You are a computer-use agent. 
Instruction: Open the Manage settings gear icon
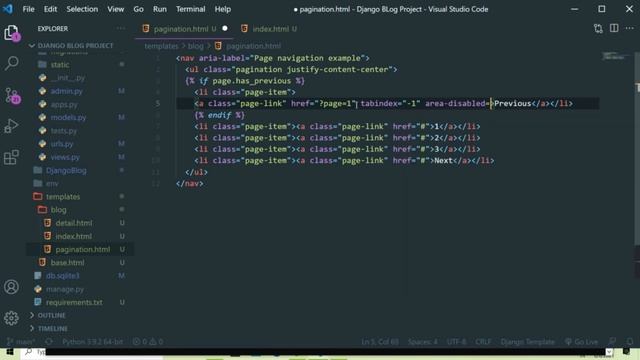point(11,318)
